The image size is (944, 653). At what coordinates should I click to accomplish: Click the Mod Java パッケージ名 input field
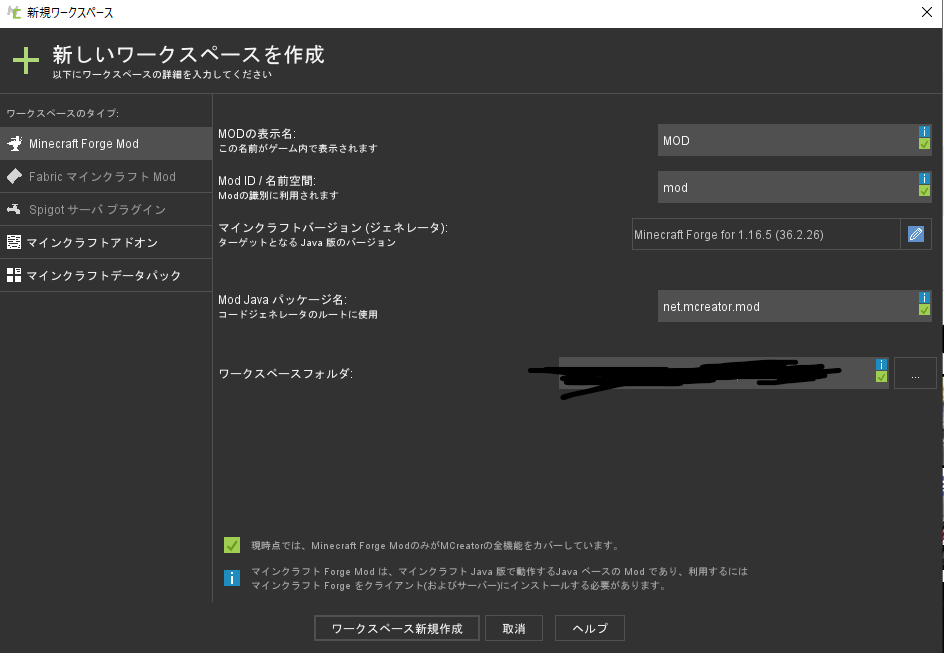(x=794, y=306)
